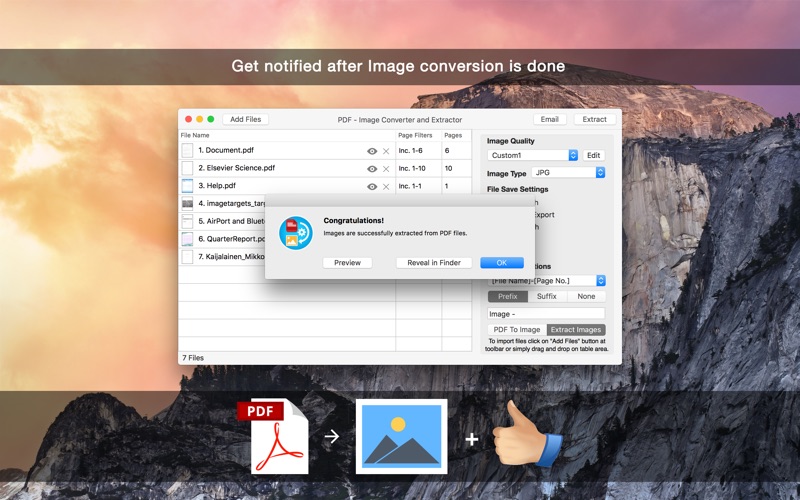The width and height of the screenshot is (800, 500).
Task: Open the Image Quality Custom1 dropdown
Action: (533, 155)
